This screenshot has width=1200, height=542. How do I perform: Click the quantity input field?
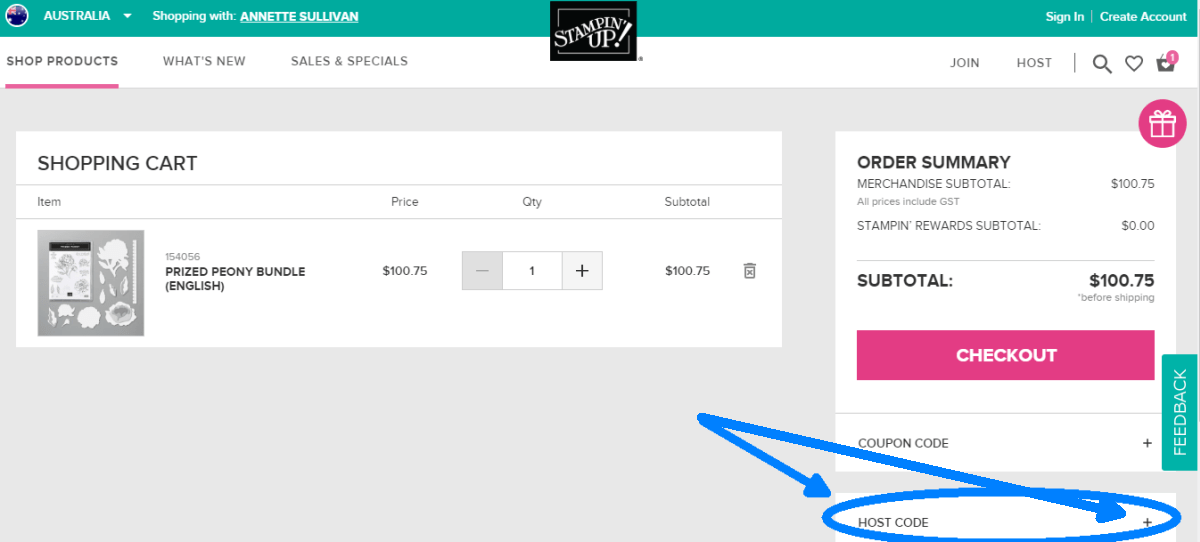tap(532, 271)
